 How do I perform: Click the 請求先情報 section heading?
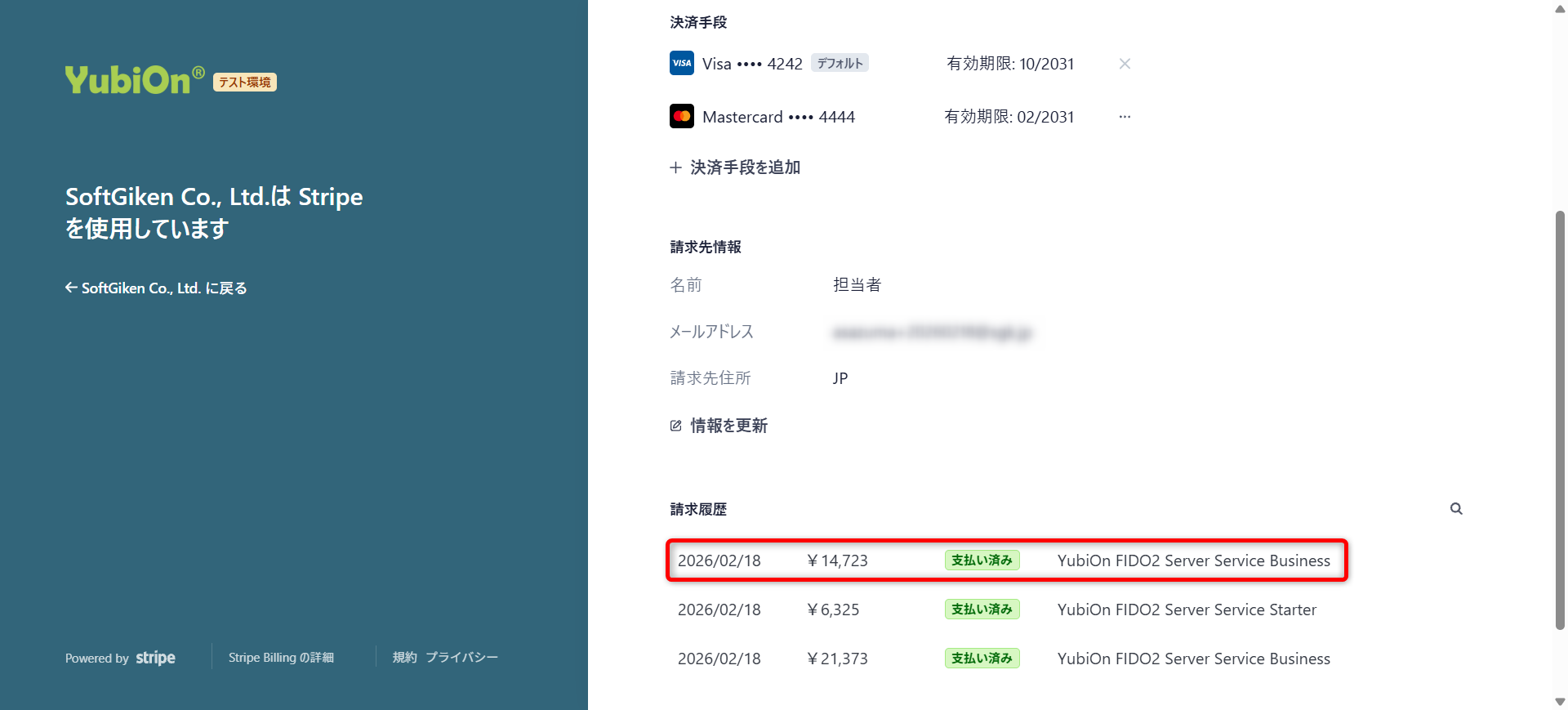[706, 247]
